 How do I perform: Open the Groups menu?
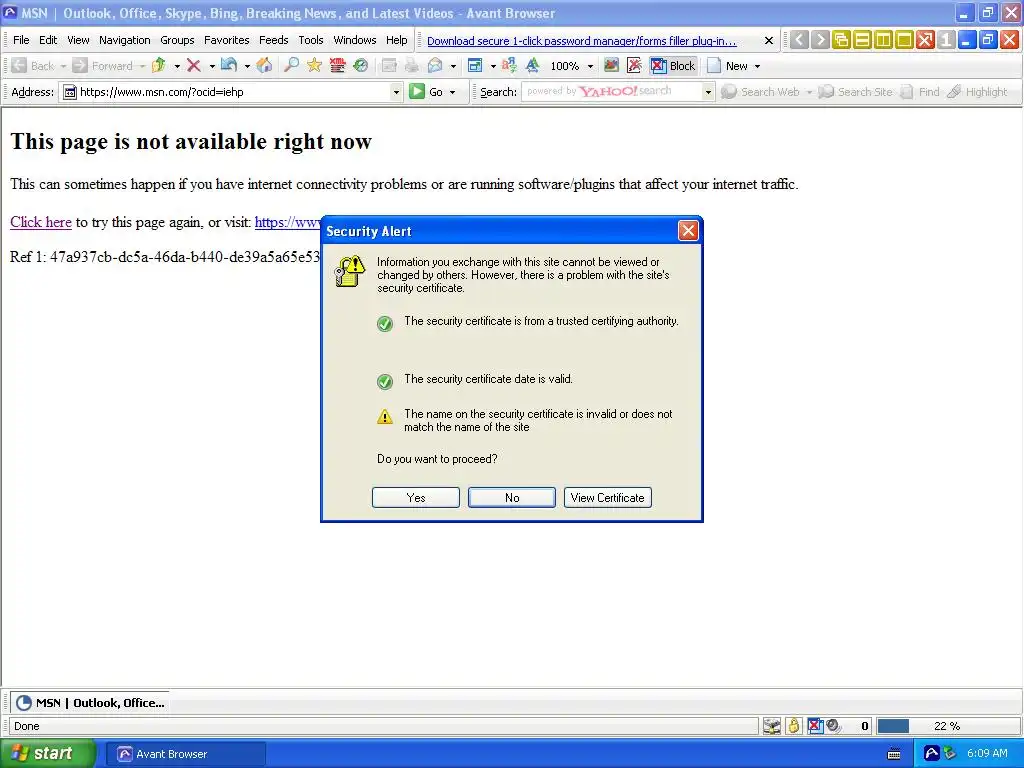177,40
